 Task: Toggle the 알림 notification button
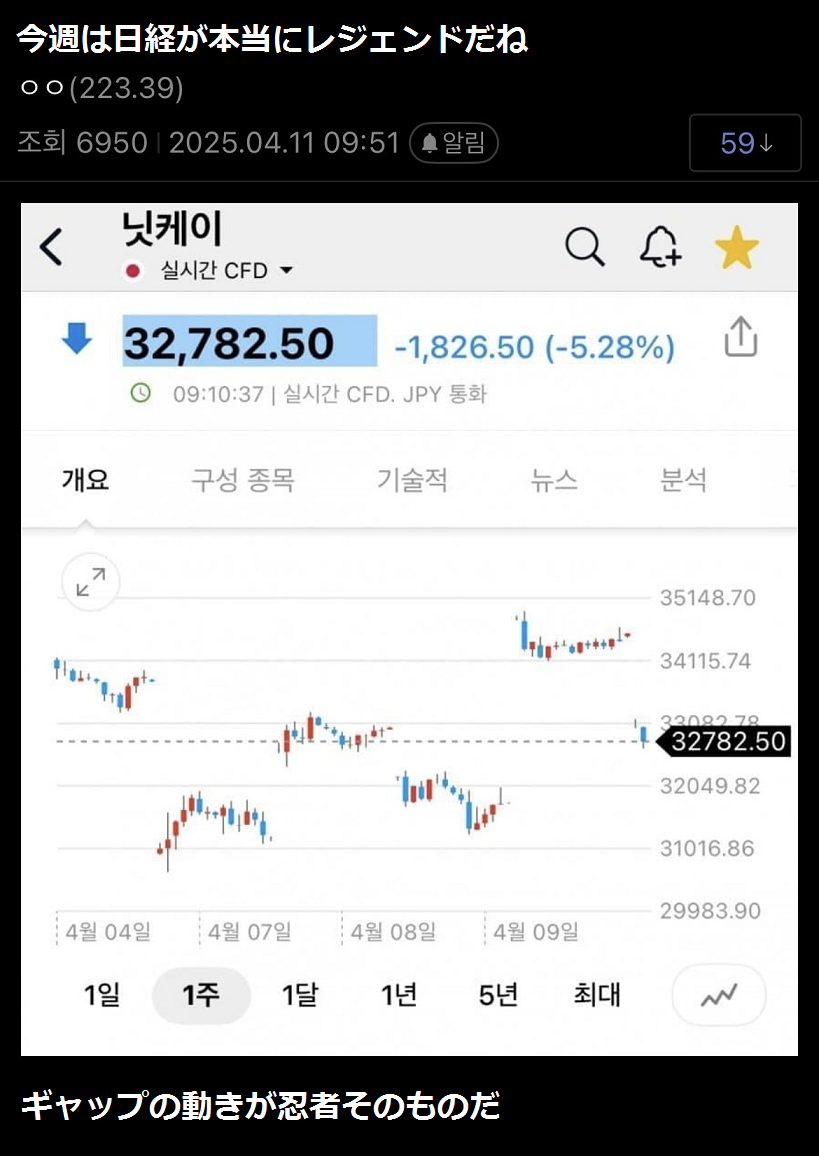pyautogui.click(x=454, y=143)
